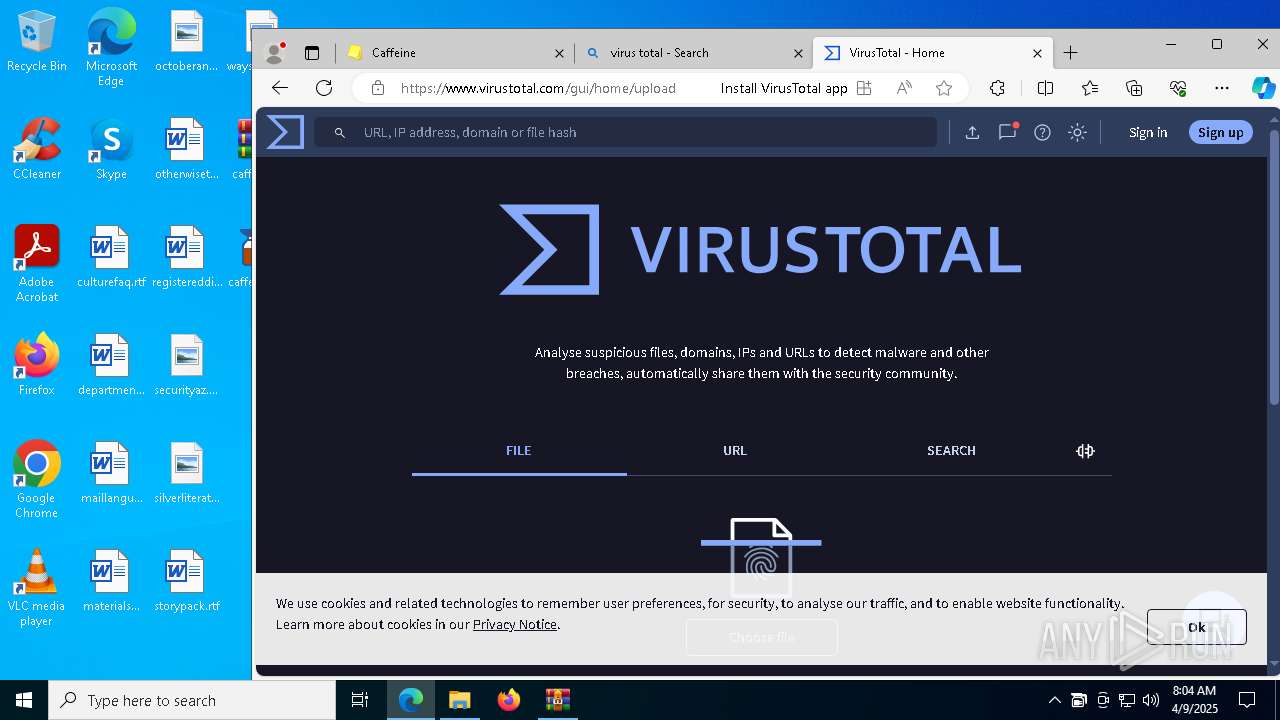The height and width of the screenshot is (720, 1280).
Task: Select the storypack.rtf desktop file
Action: (186, 581)
